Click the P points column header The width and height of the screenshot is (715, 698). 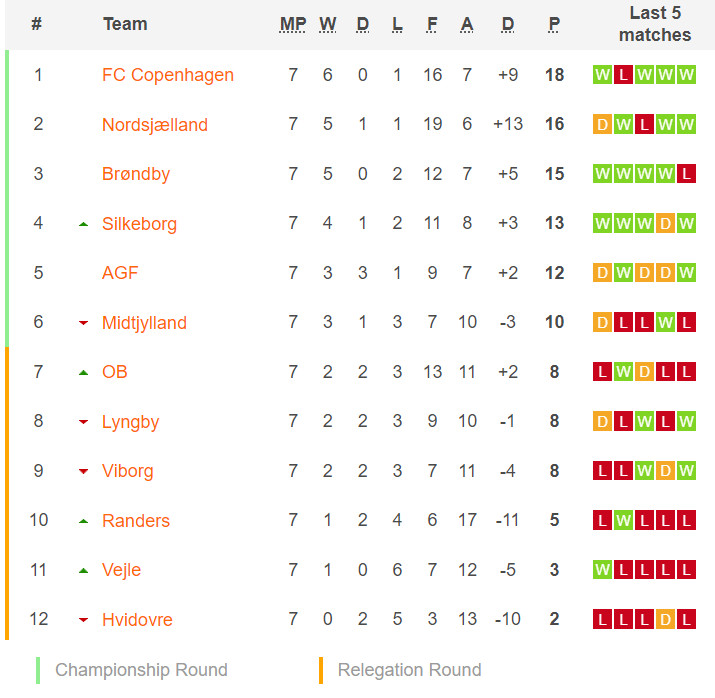point(554,24)
